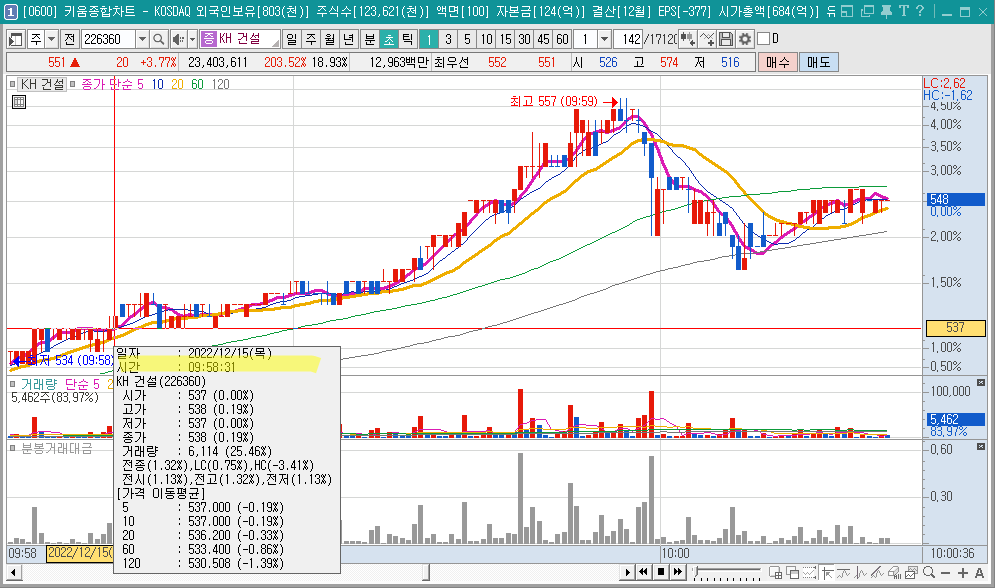Click the add candlestick chart icon
This screenshot has width=995, height=588.
tap(687, 39)
